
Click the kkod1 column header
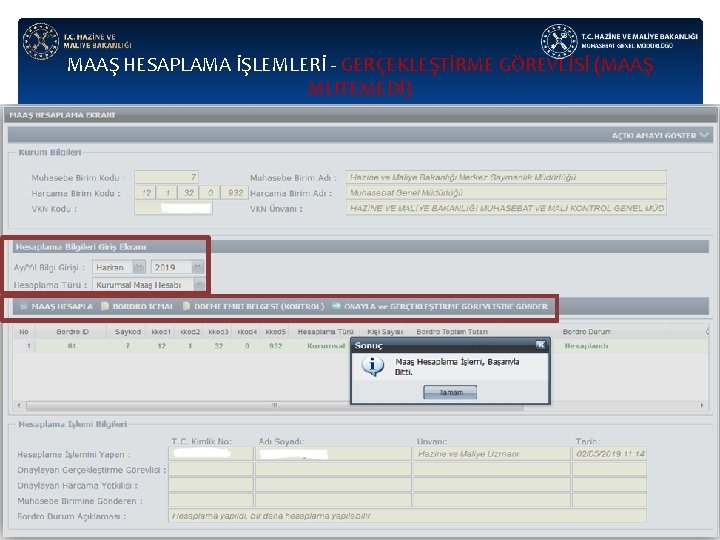click(x=161, y=332)
